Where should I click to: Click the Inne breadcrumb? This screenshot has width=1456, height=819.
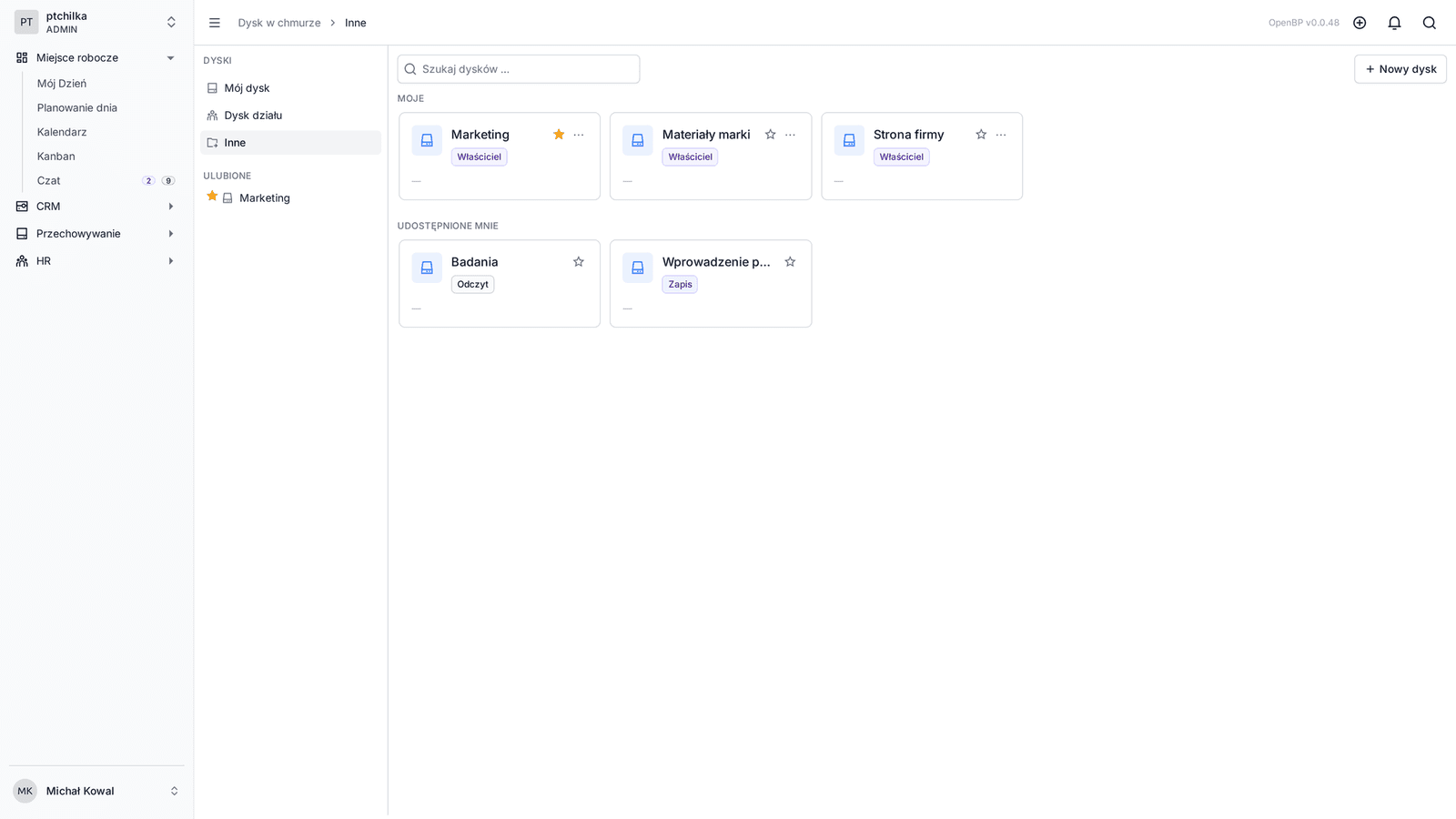pos(356,23)
